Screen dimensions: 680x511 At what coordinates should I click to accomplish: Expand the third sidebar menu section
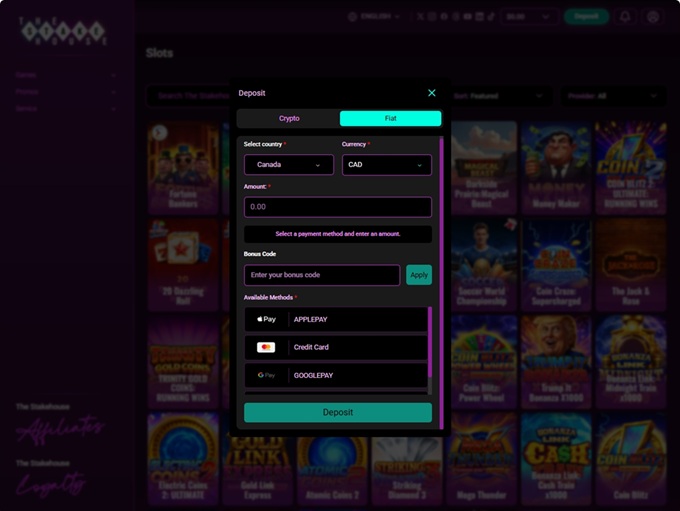point(65,108)
